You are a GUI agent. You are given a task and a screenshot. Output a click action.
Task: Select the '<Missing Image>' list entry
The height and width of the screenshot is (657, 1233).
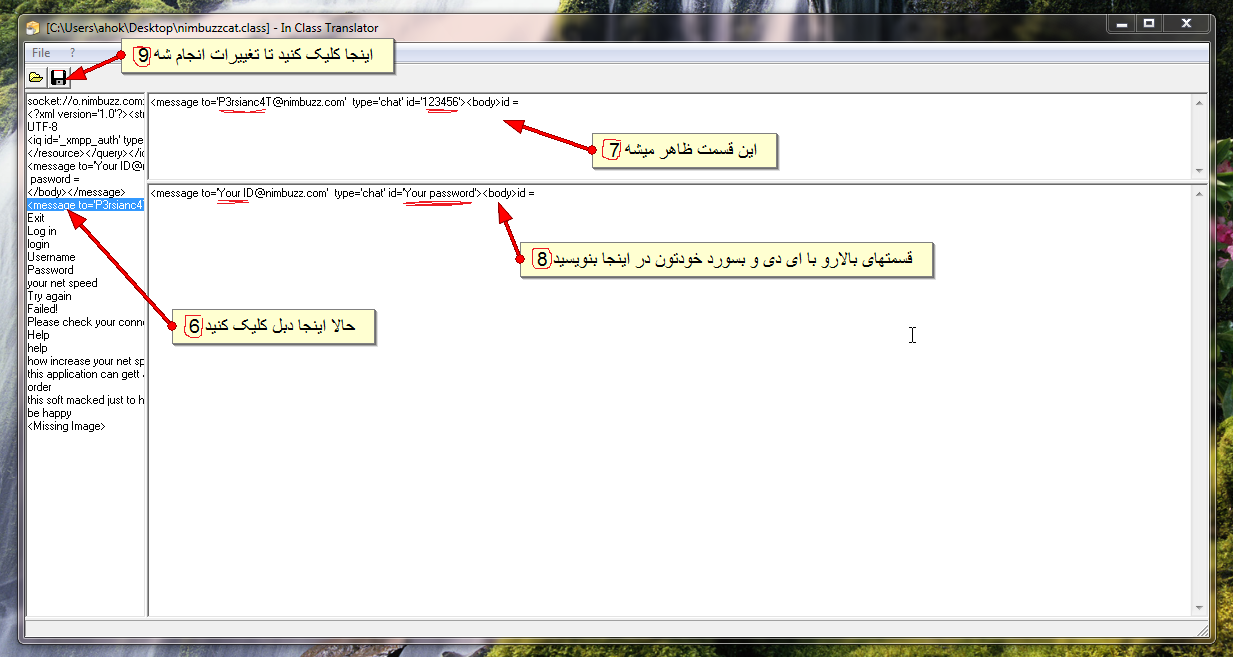[86, 426]
